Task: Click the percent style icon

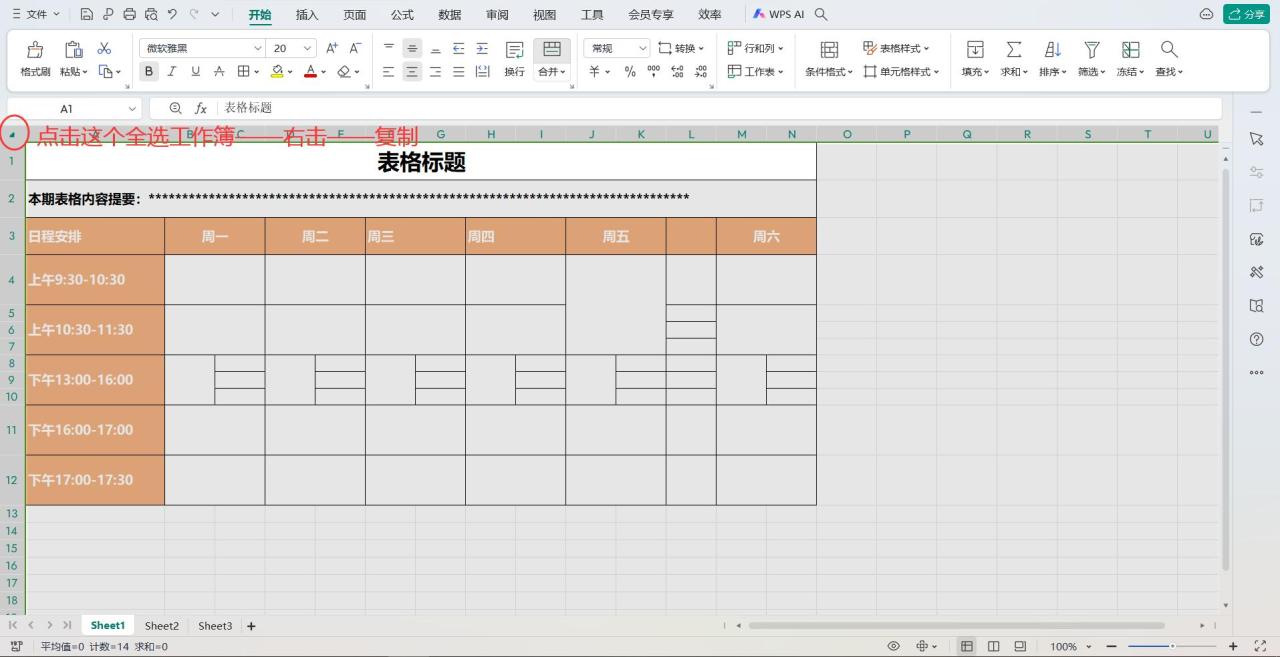Action: [630, 71]
